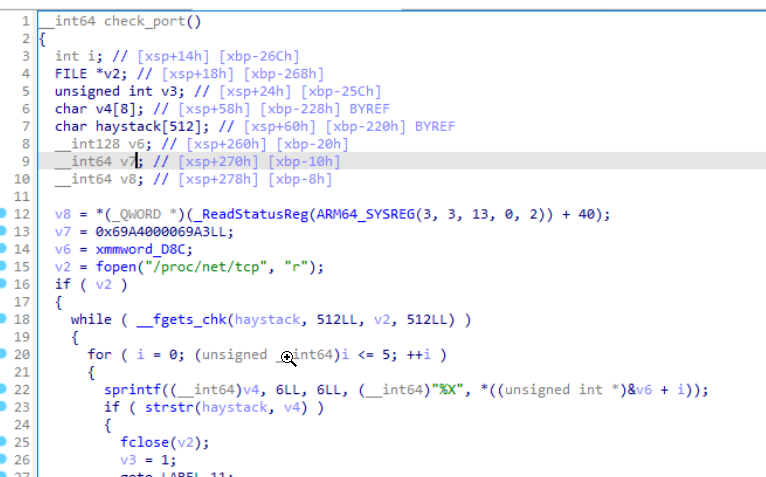This screenshot has height=477, width=766.
Task: Click the variable i in int i declaration
Action: point(91,56)
